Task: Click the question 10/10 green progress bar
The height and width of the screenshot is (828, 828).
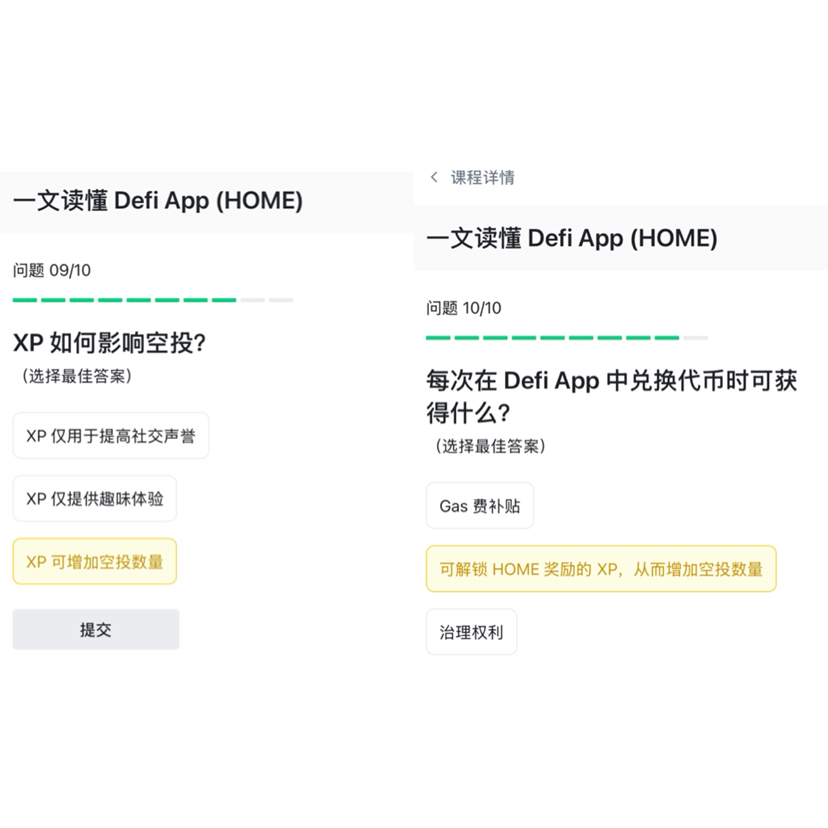Action: click(x=552, y=338)
